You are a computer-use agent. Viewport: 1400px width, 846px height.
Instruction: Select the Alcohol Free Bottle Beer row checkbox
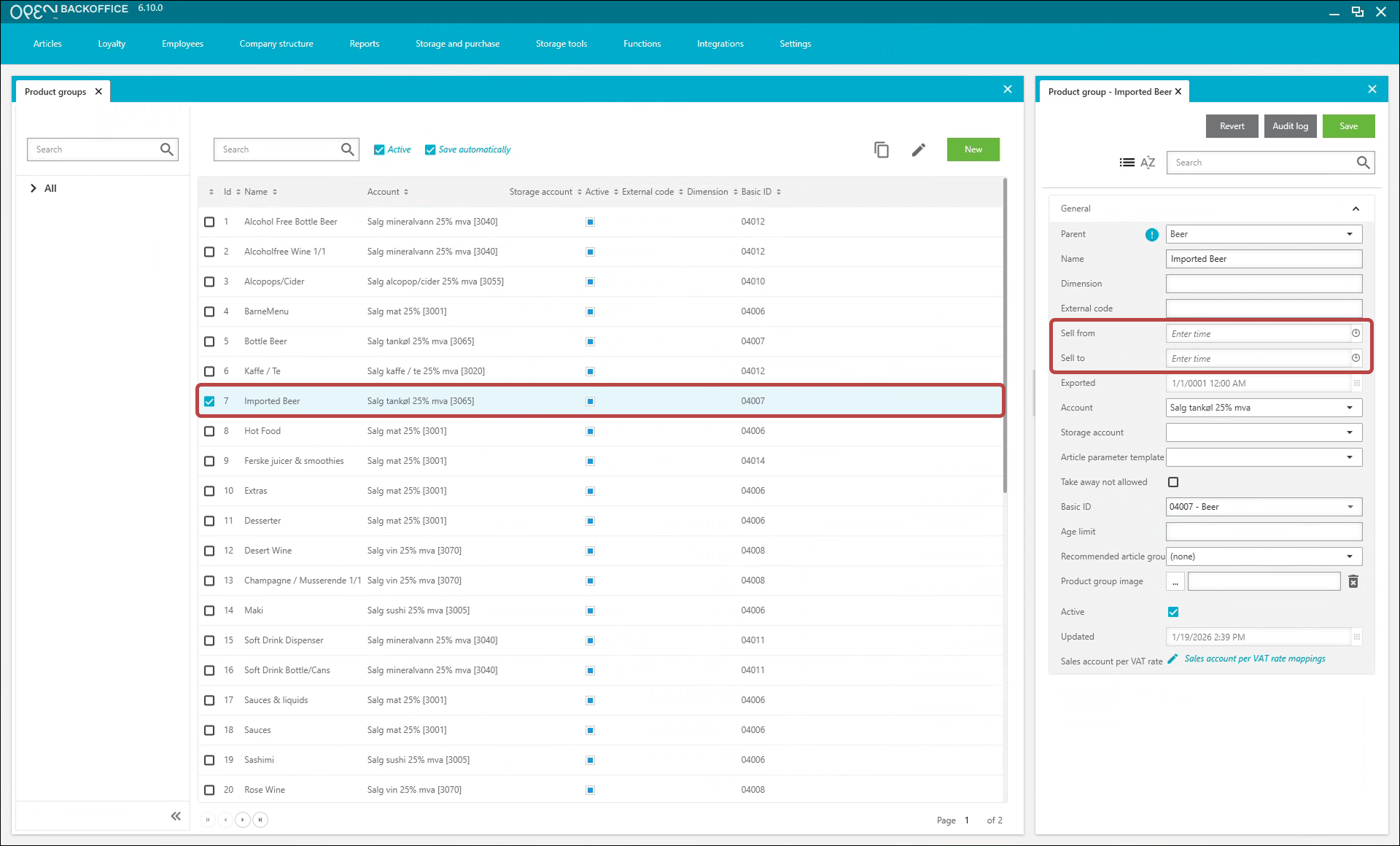(x=209, y=222)
